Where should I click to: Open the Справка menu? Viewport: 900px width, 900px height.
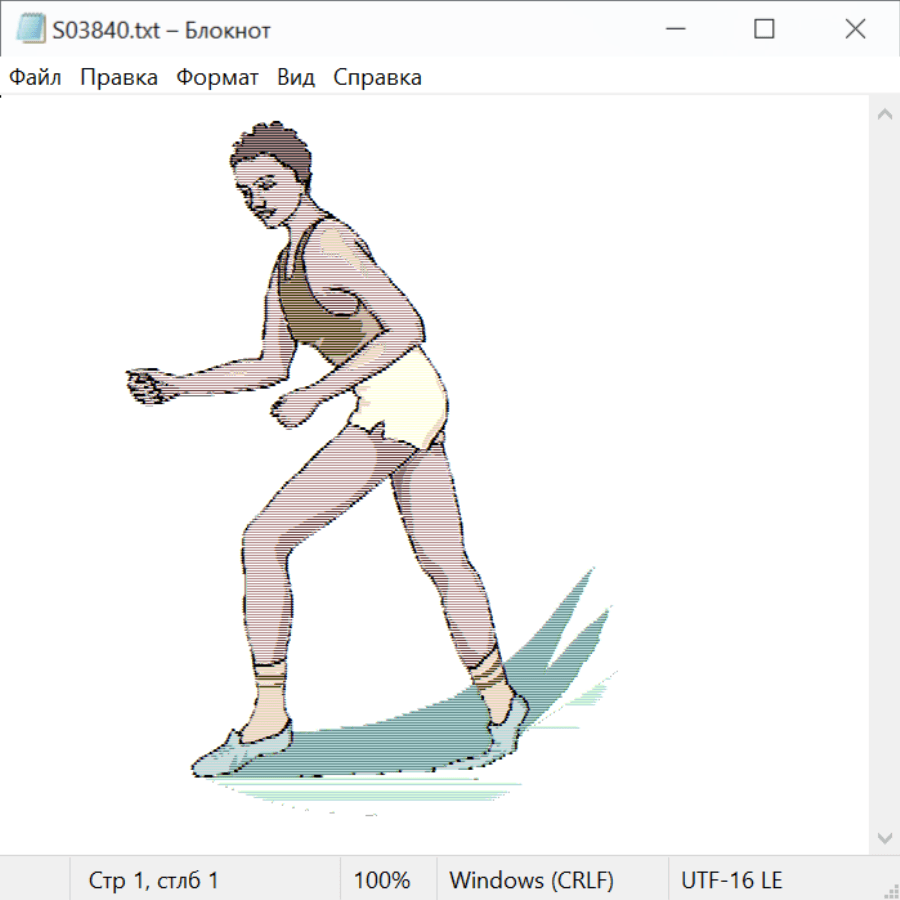[x=377, y=78]
